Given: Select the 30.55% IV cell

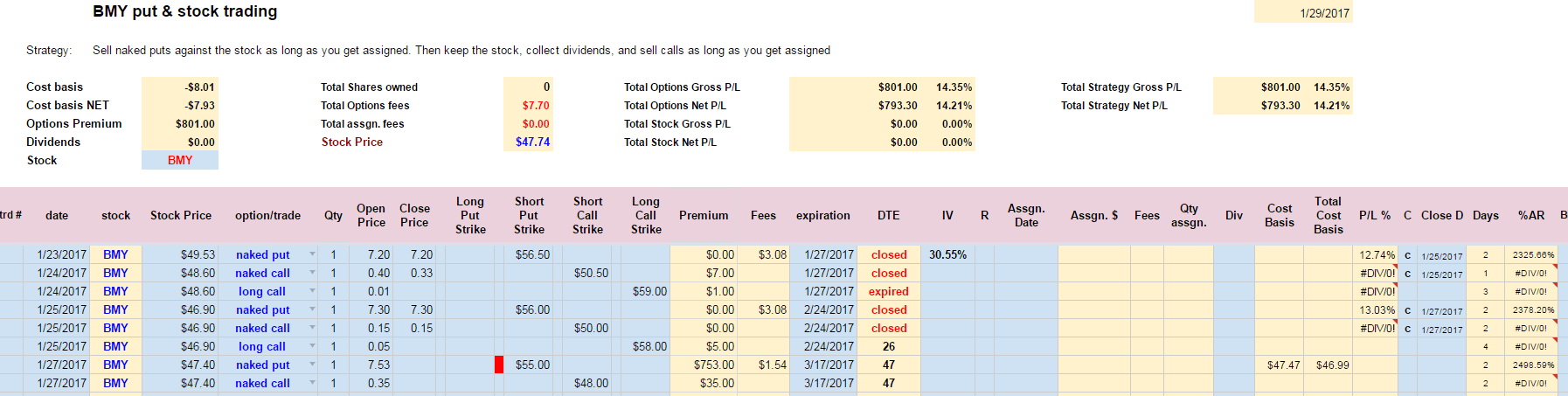Looking at the screenshot, I should [947, 254].
